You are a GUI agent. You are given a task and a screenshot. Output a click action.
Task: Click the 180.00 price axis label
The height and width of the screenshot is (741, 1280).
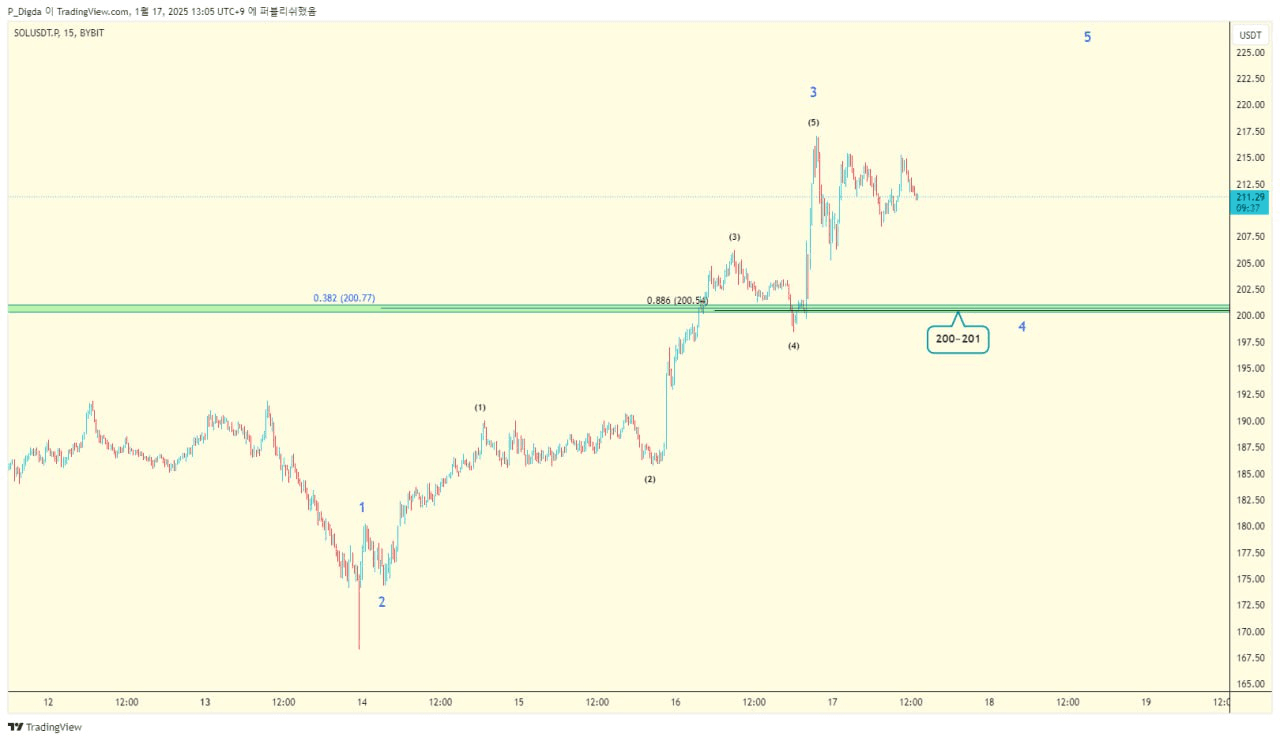(x=1250, y=527)
